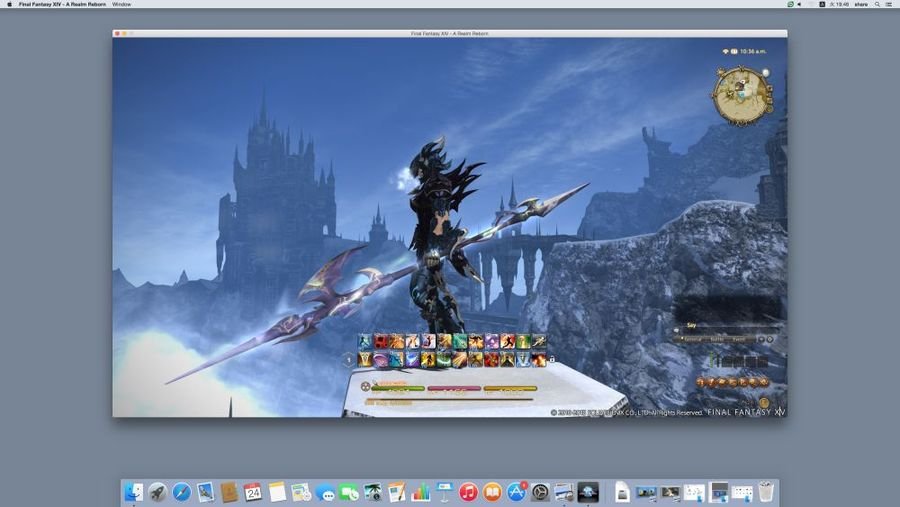Click the gil coin icon in bottom-right corner
Image resolution: width=900 pixels, height=507 pixels.
[764, 403]
